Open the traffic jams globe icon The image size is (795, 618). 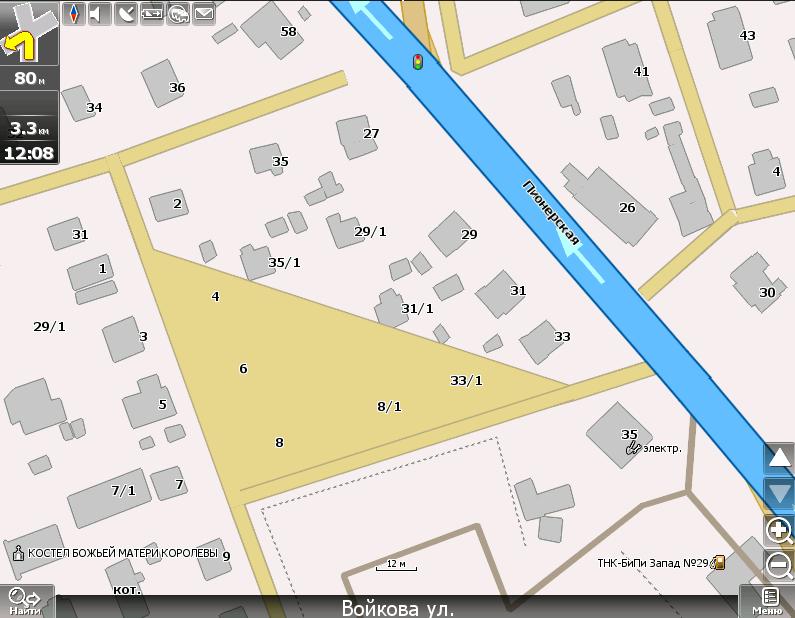click(178, 14)
